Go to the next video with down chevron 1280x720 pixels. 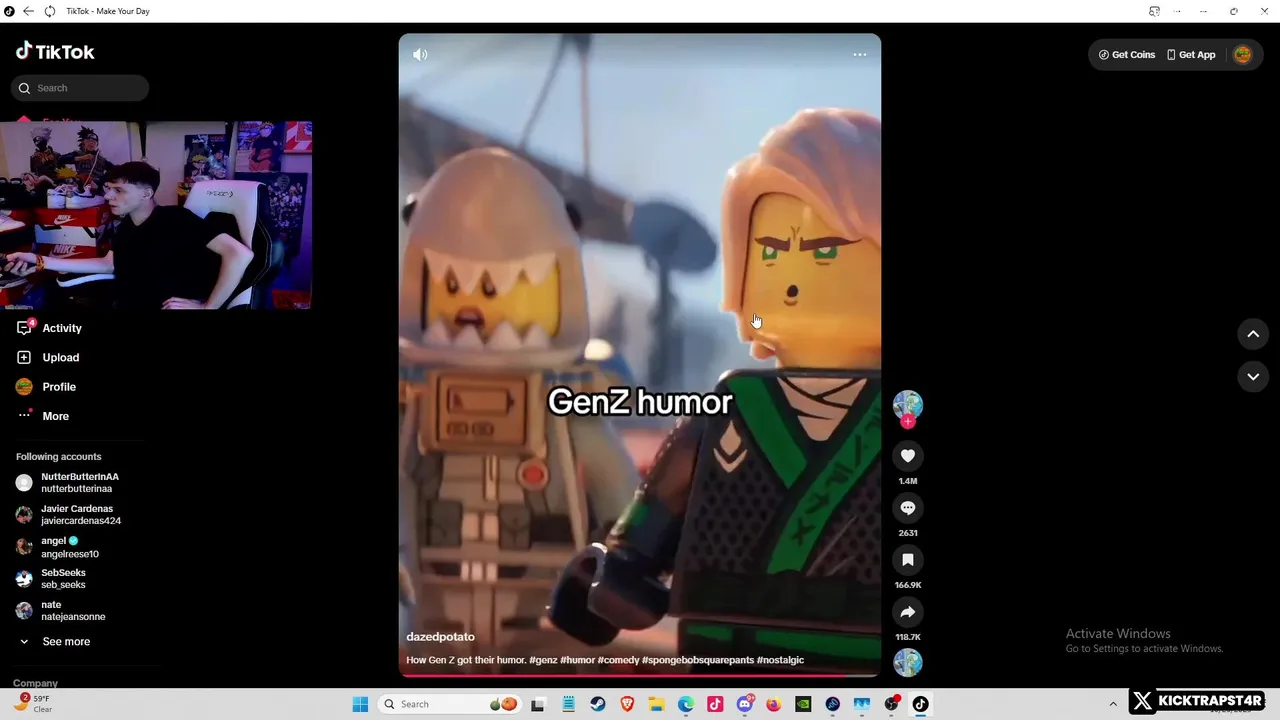pyautogui.click(x=1253, y=377)
